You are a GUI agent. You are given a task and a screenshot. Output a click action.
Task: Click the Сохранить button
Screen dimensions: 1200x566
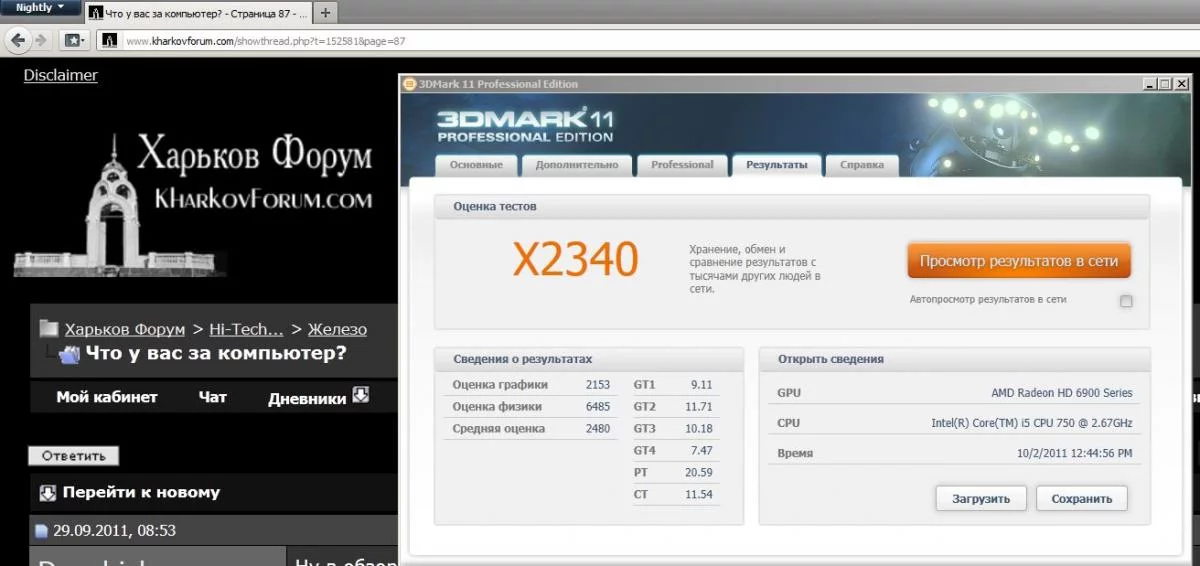click(x=1082, y=499)
